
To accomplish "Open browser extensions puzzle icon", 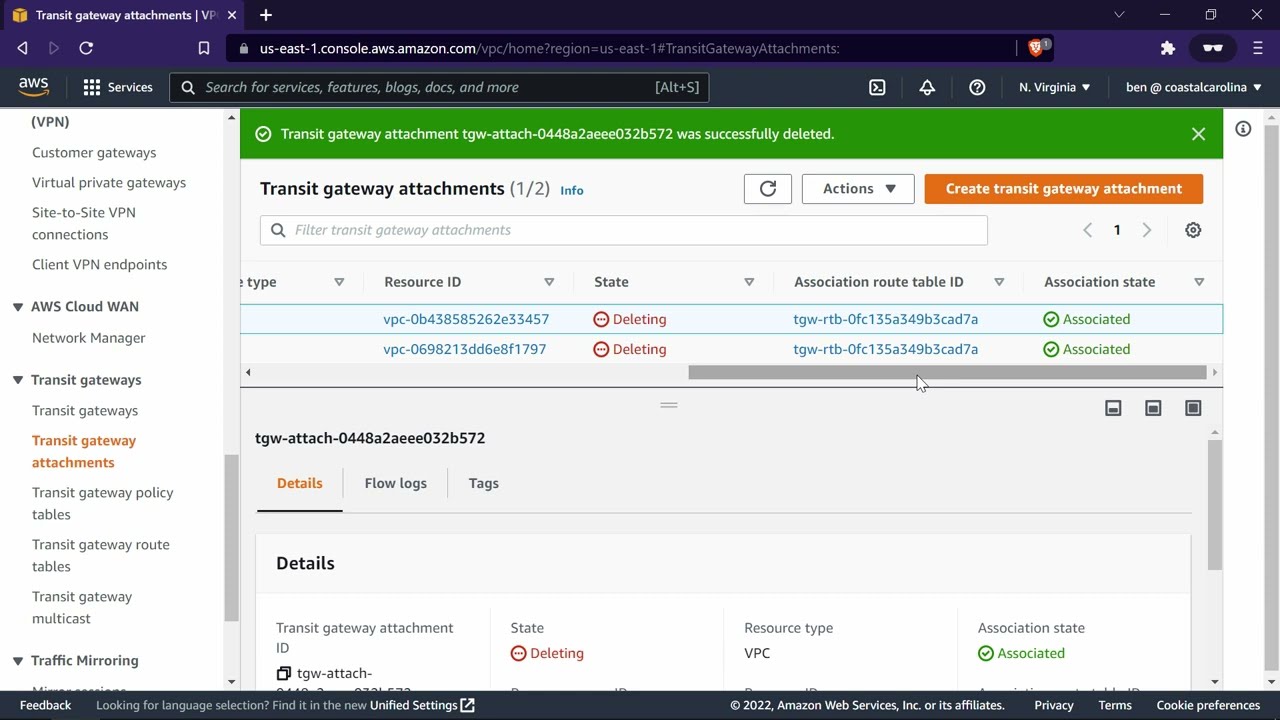I will 1167,48.
